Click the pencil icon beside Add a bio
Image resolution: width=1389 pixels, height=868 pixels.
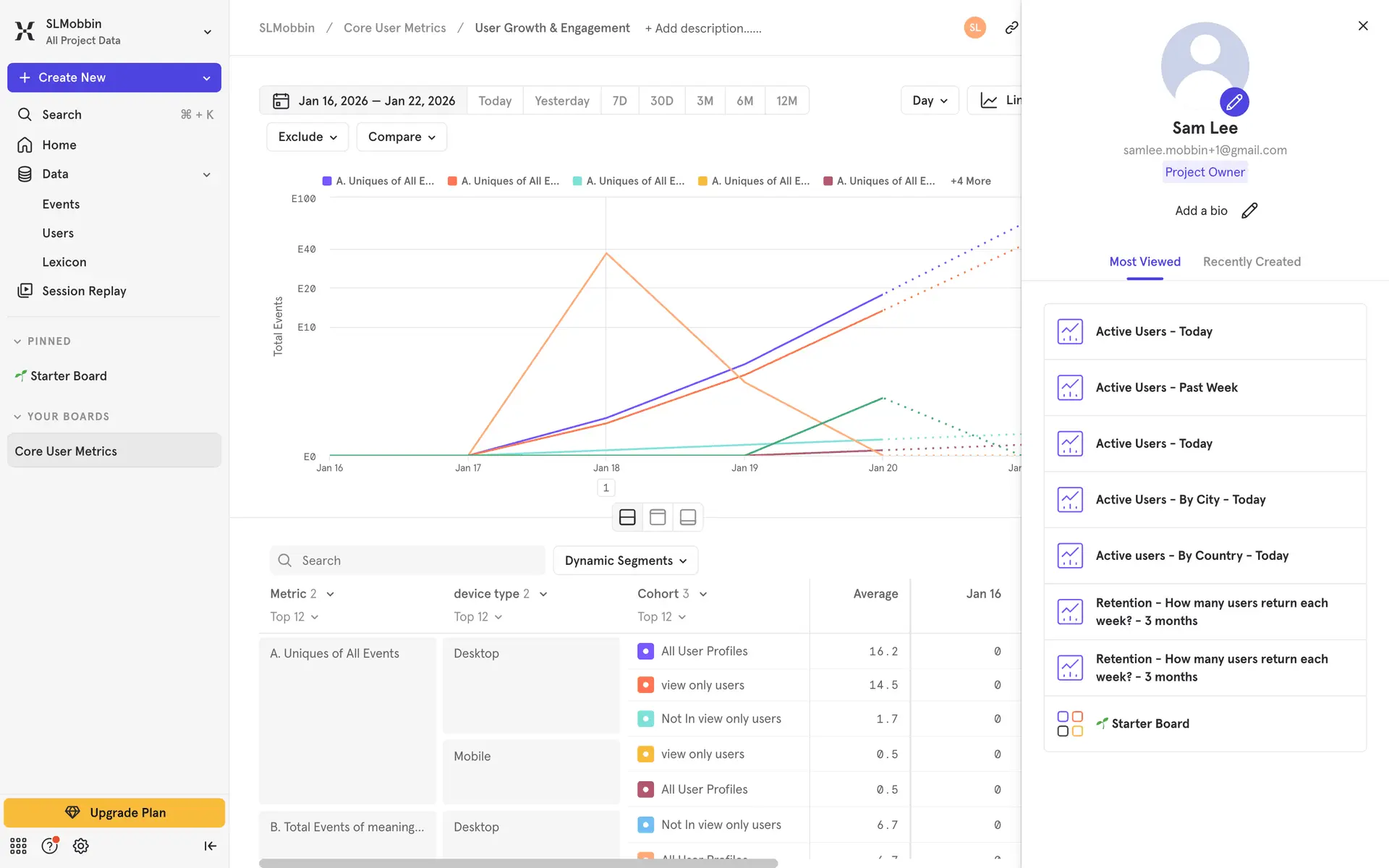coord(1249,210)
